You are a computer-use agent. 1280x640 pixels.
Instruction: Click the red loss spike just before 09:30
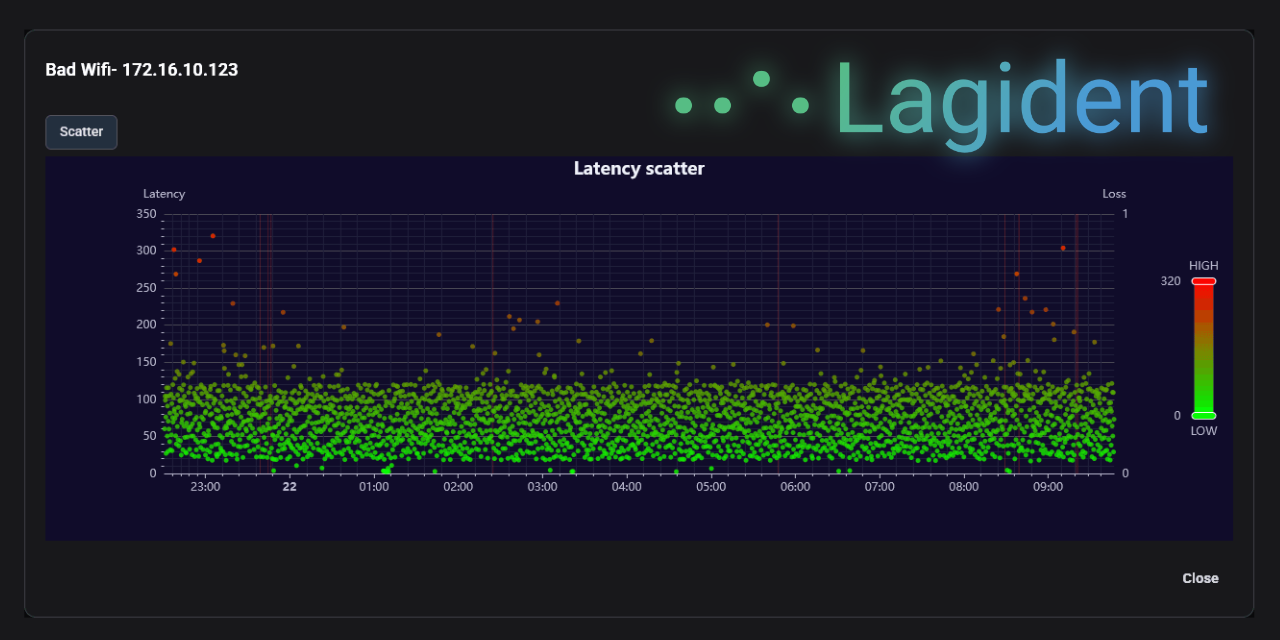(x=1075, y=340)
